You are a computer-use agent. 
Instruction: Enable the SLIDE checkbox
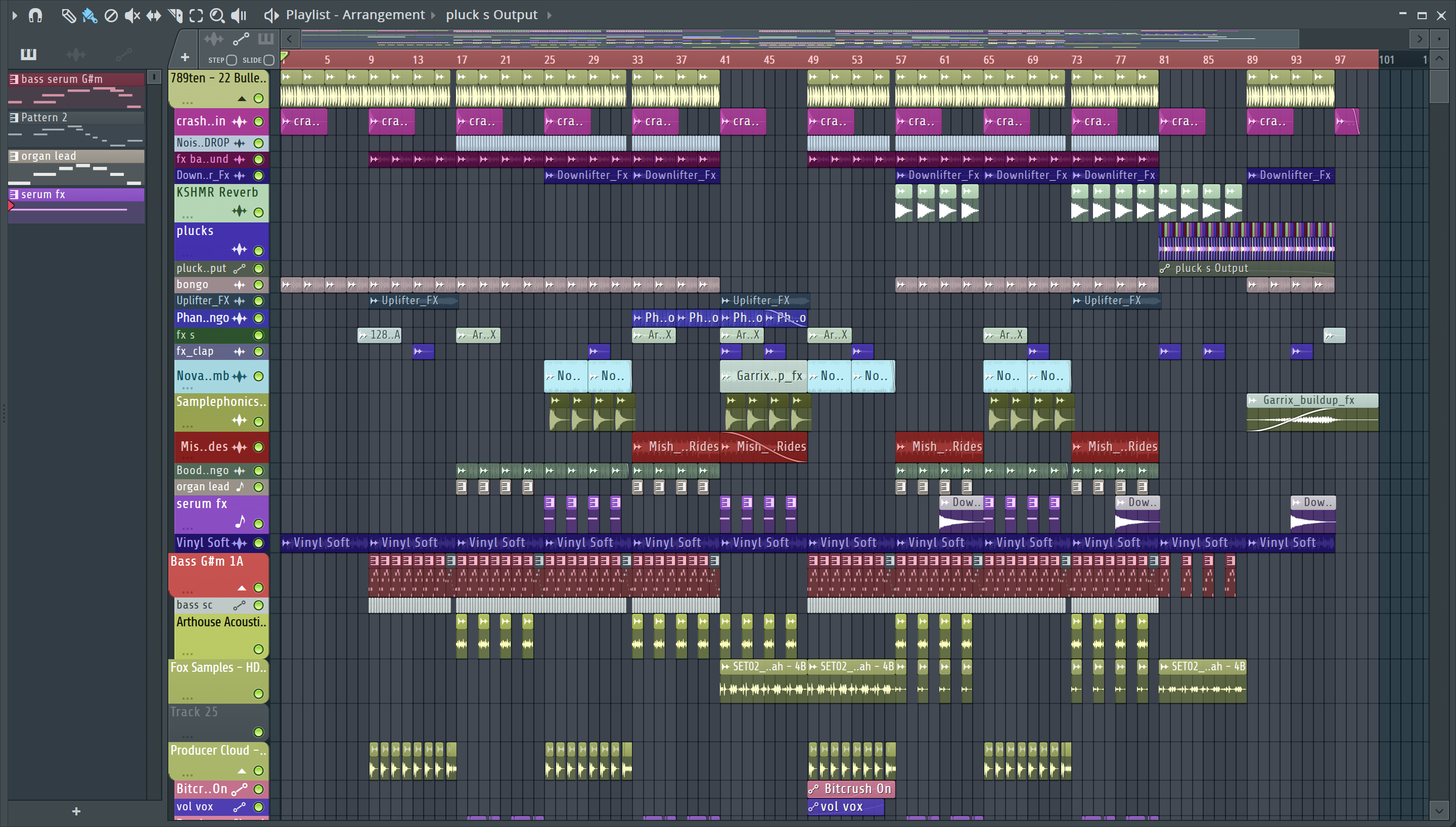(269, 60)
